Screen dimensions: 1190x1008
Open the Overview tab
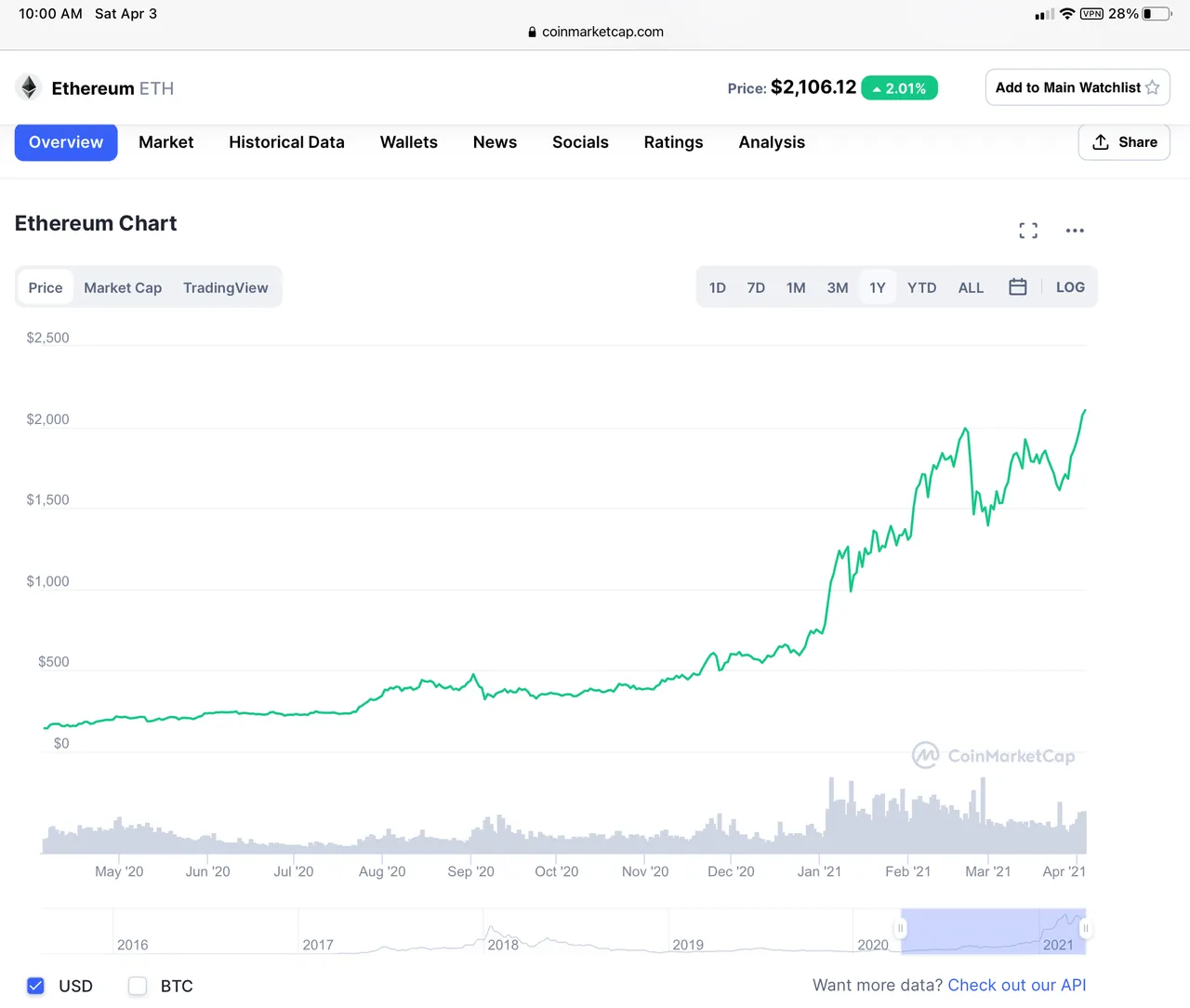click(66, 142)
